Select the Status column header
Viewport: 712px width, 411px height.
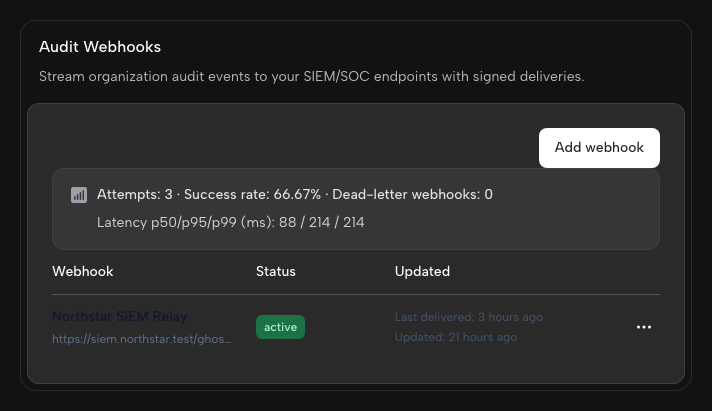[276, 272]
